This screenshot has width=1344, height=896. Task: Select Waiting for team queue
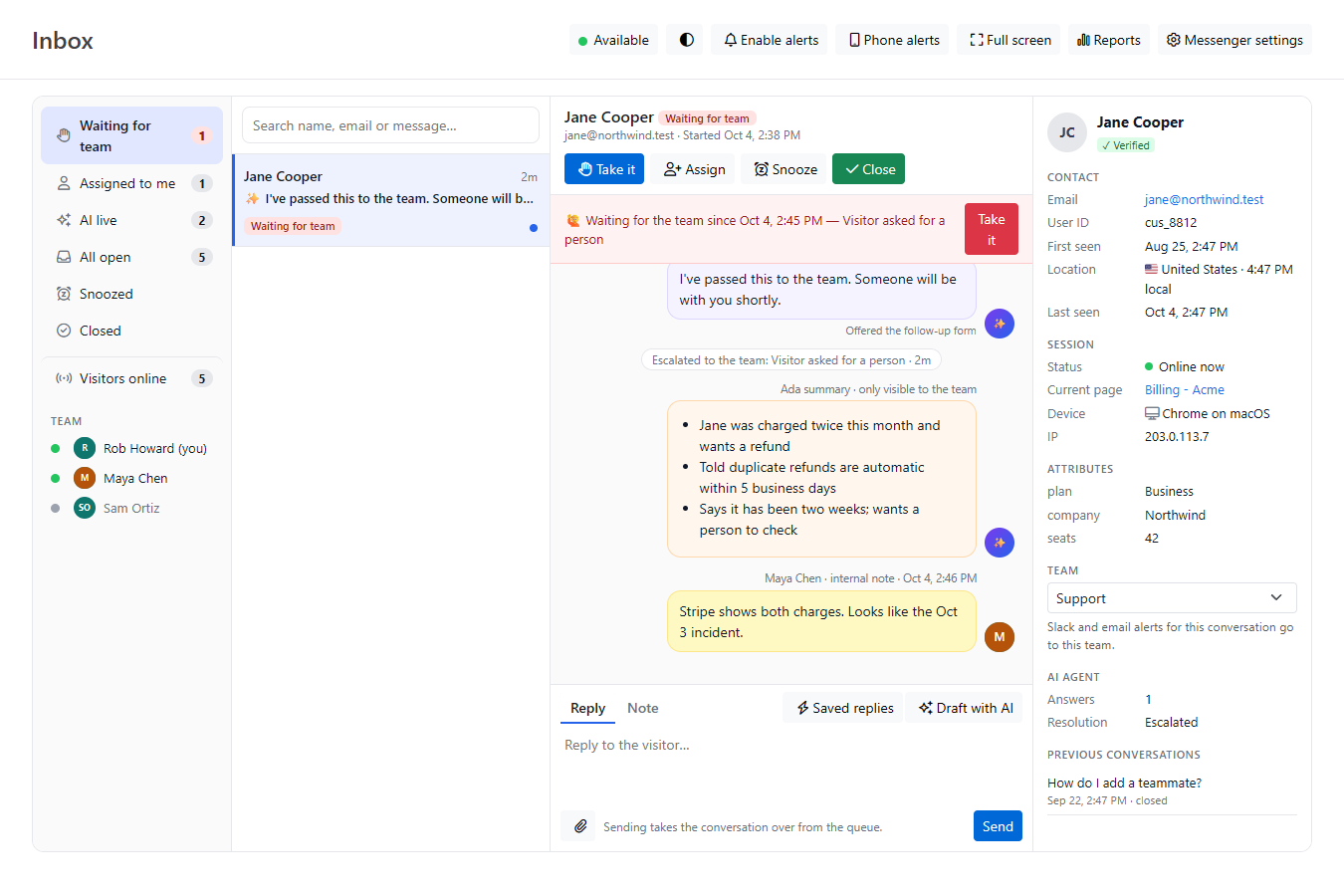[131, 135]
